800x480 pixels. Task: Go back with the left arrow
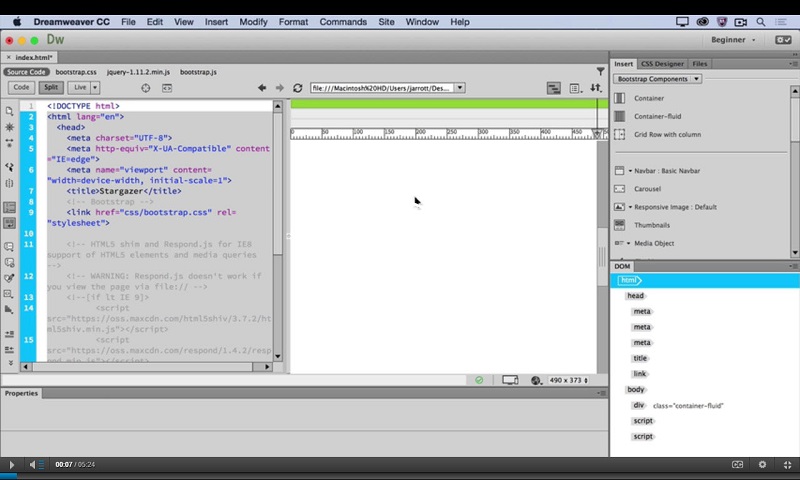tap(262, 88)
